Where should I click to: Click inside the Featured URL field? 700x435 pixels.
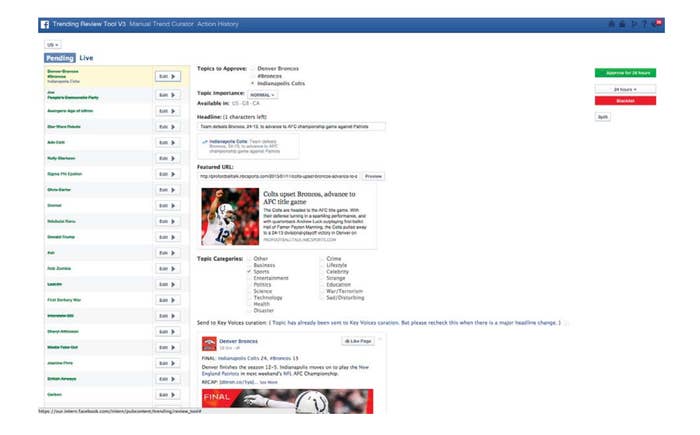pos(279,176)
